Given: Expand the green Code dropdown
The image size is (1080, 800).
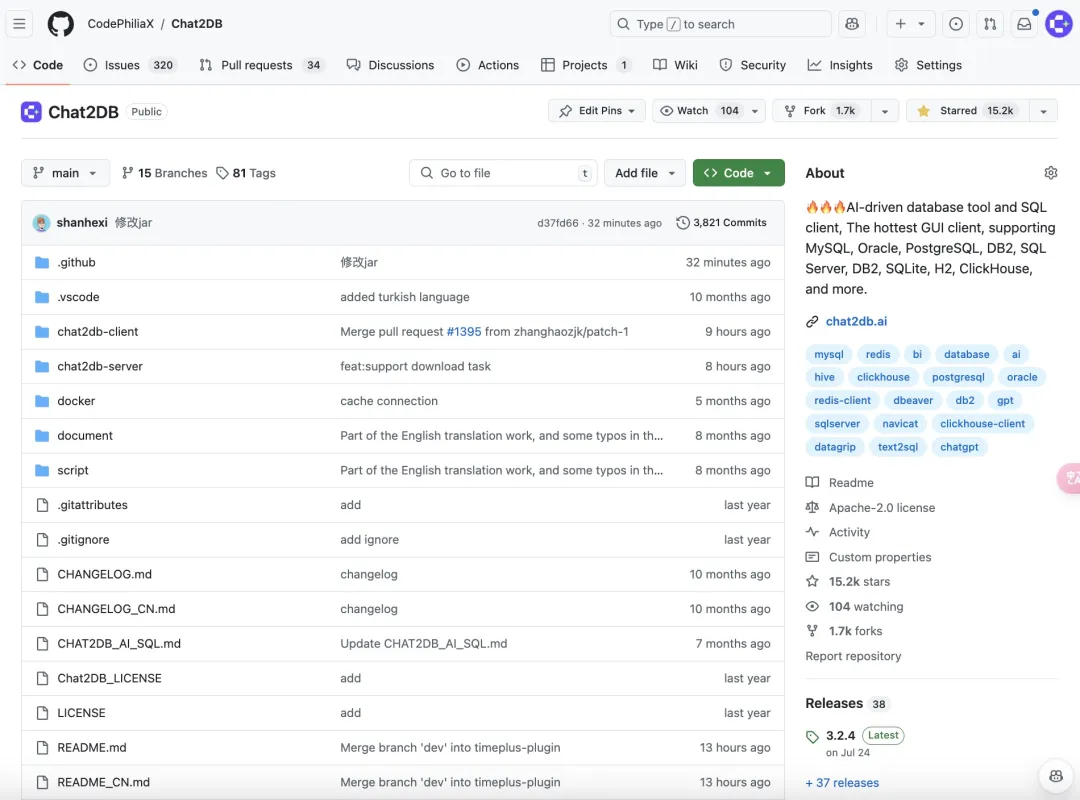Looking at the screenshot, I should click(x=738, y=173).
